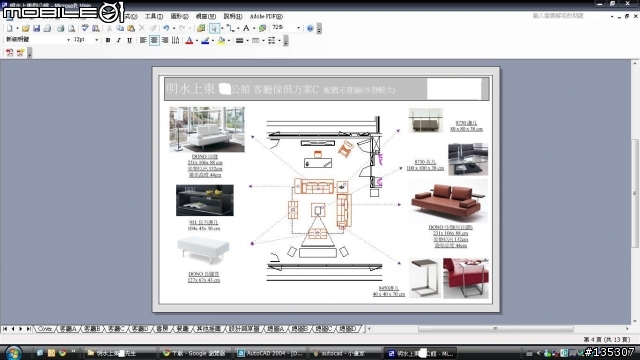Expand the font name dropdown

68,40
